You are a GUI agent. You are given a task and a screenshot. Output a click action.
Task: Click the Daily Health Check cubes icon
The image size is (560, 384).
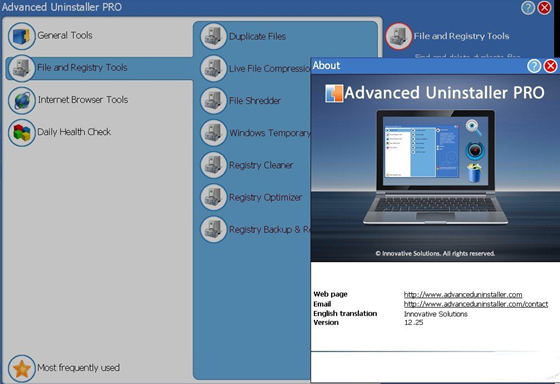21,132
